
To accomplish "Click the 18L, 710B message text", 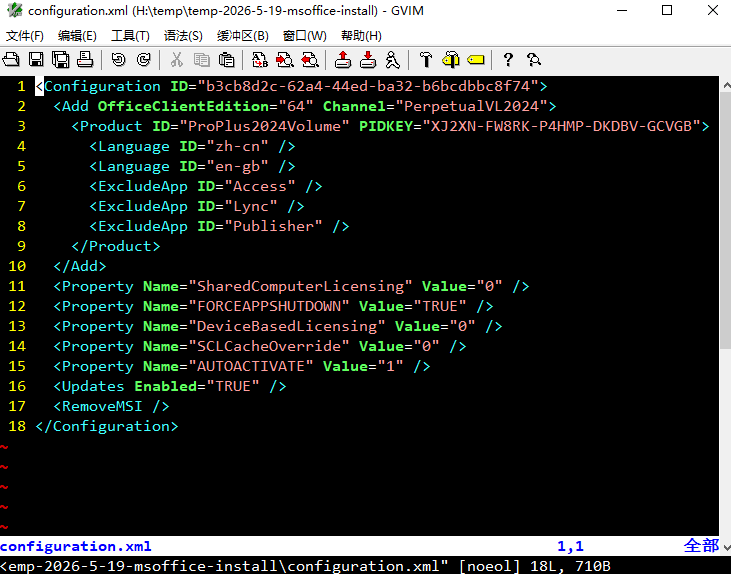I will [570, 566].
